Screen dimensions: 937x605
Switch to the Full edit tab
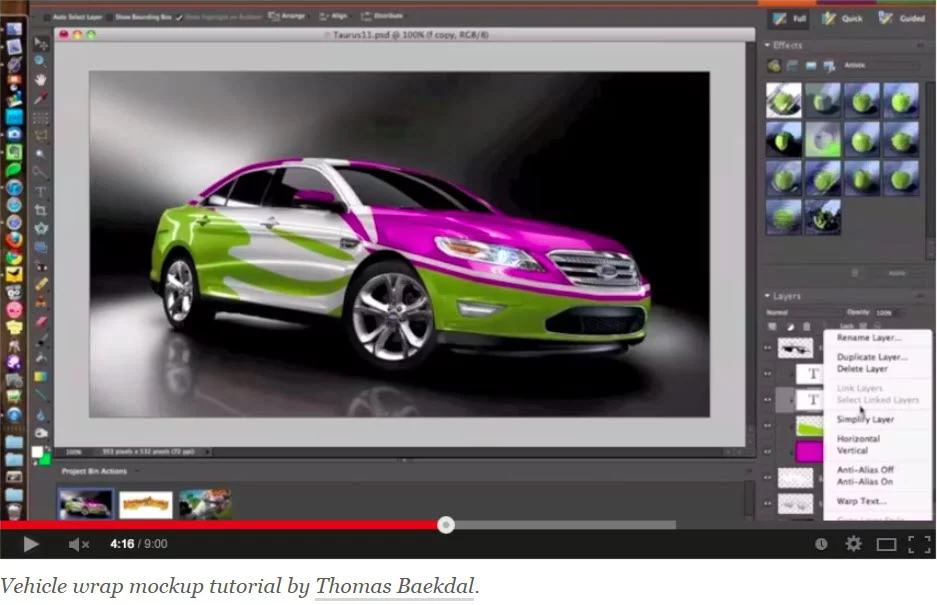[790, 19]
